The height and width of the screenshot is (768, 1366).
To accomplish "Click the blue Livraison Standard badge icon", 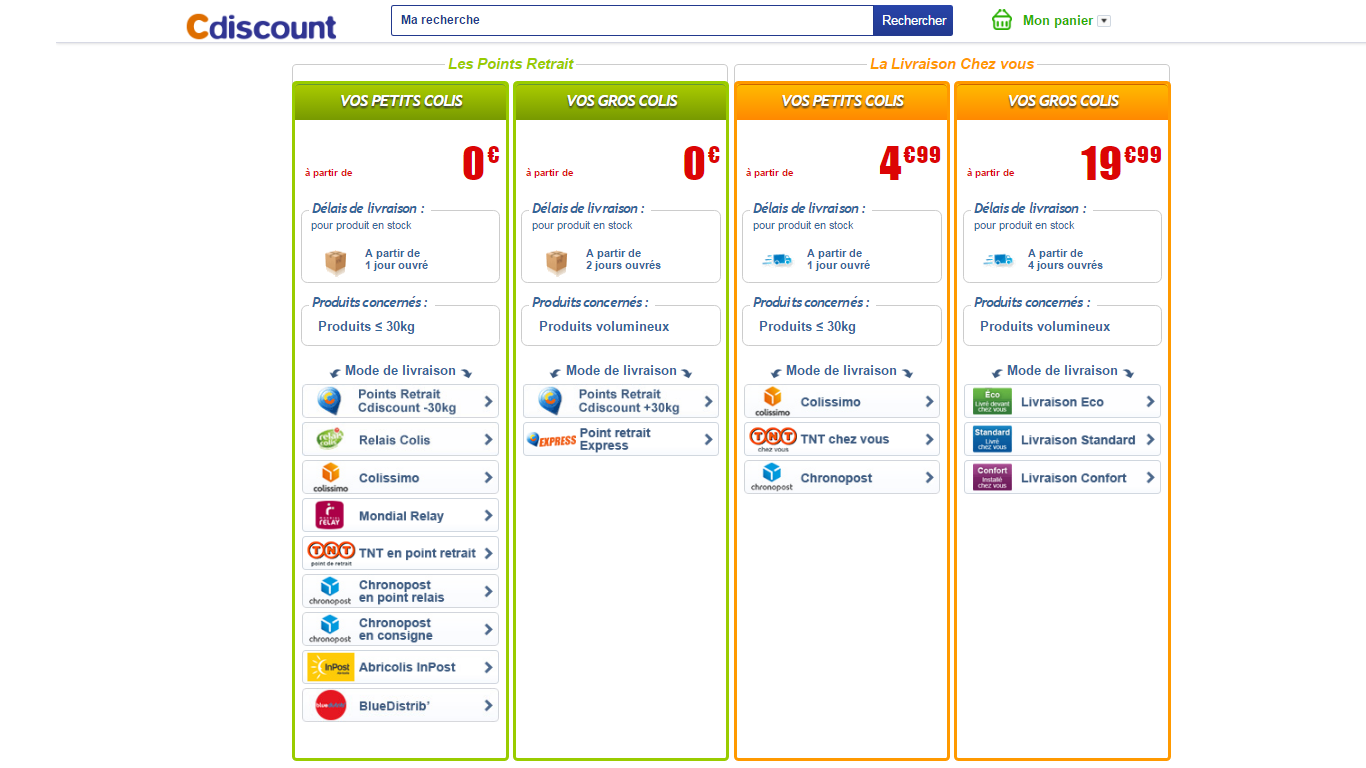I will click(x=992, y=439).
